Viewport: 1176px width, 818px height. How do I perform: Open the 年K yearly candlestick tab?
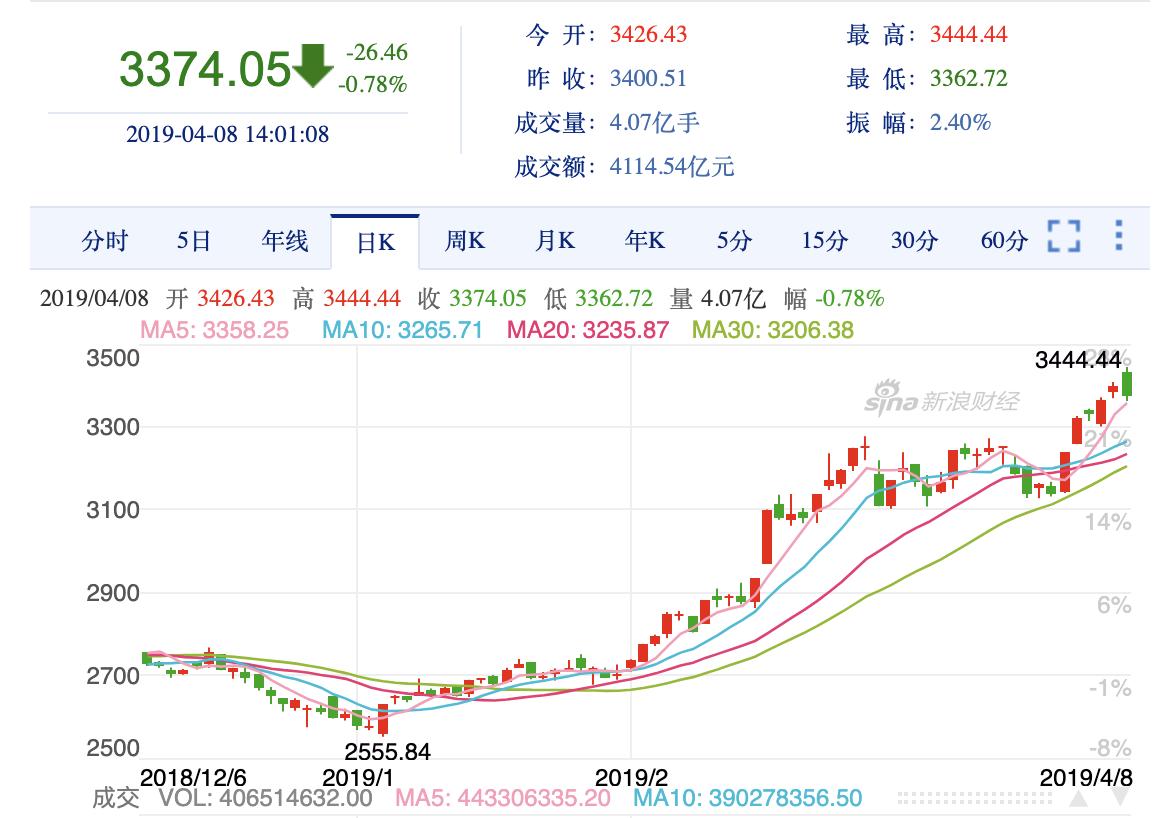(645, 241)
